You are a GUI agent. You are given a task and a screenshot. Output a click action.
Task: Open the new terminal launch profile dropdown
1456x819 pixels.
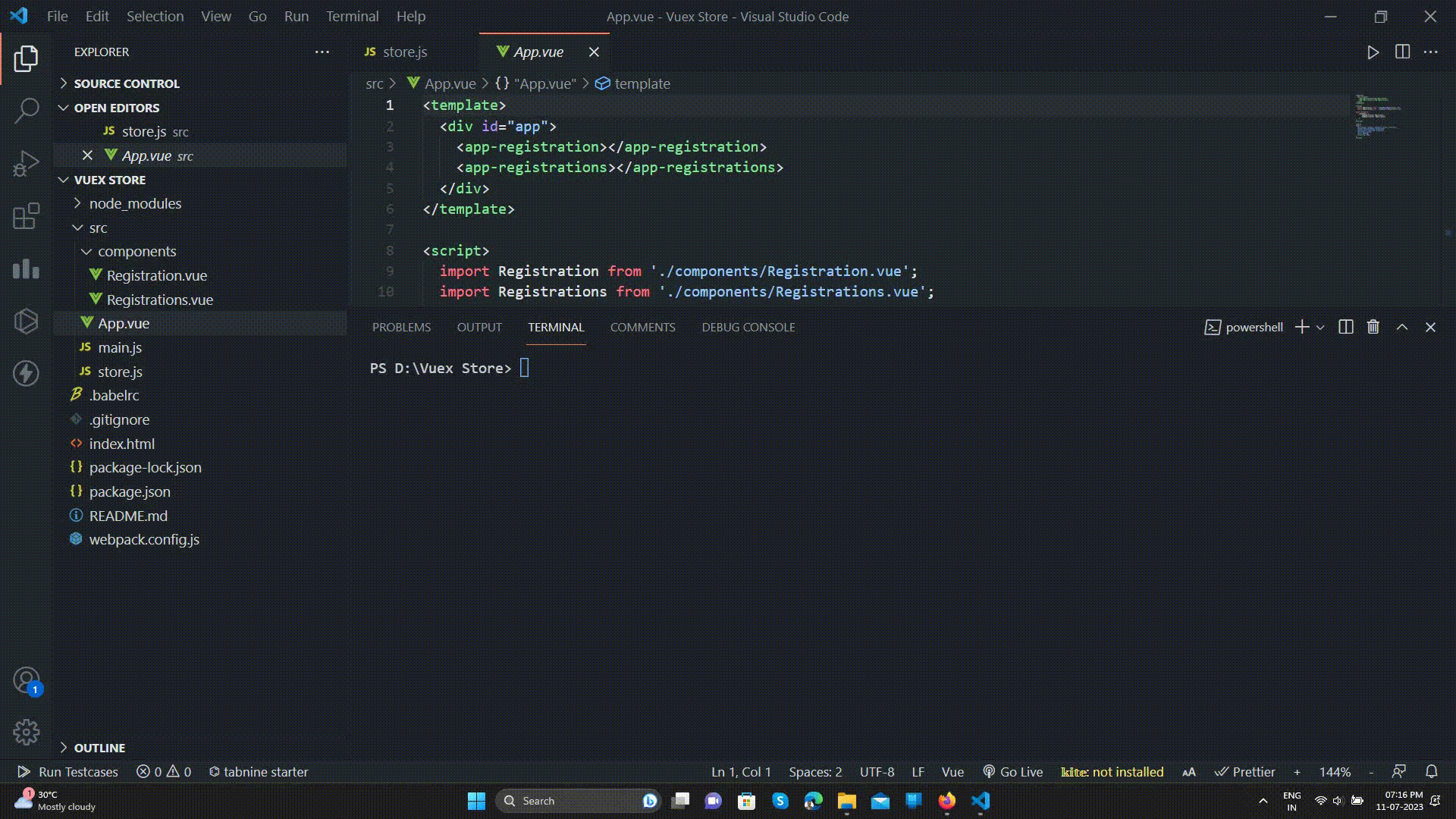click(1320, 327)
